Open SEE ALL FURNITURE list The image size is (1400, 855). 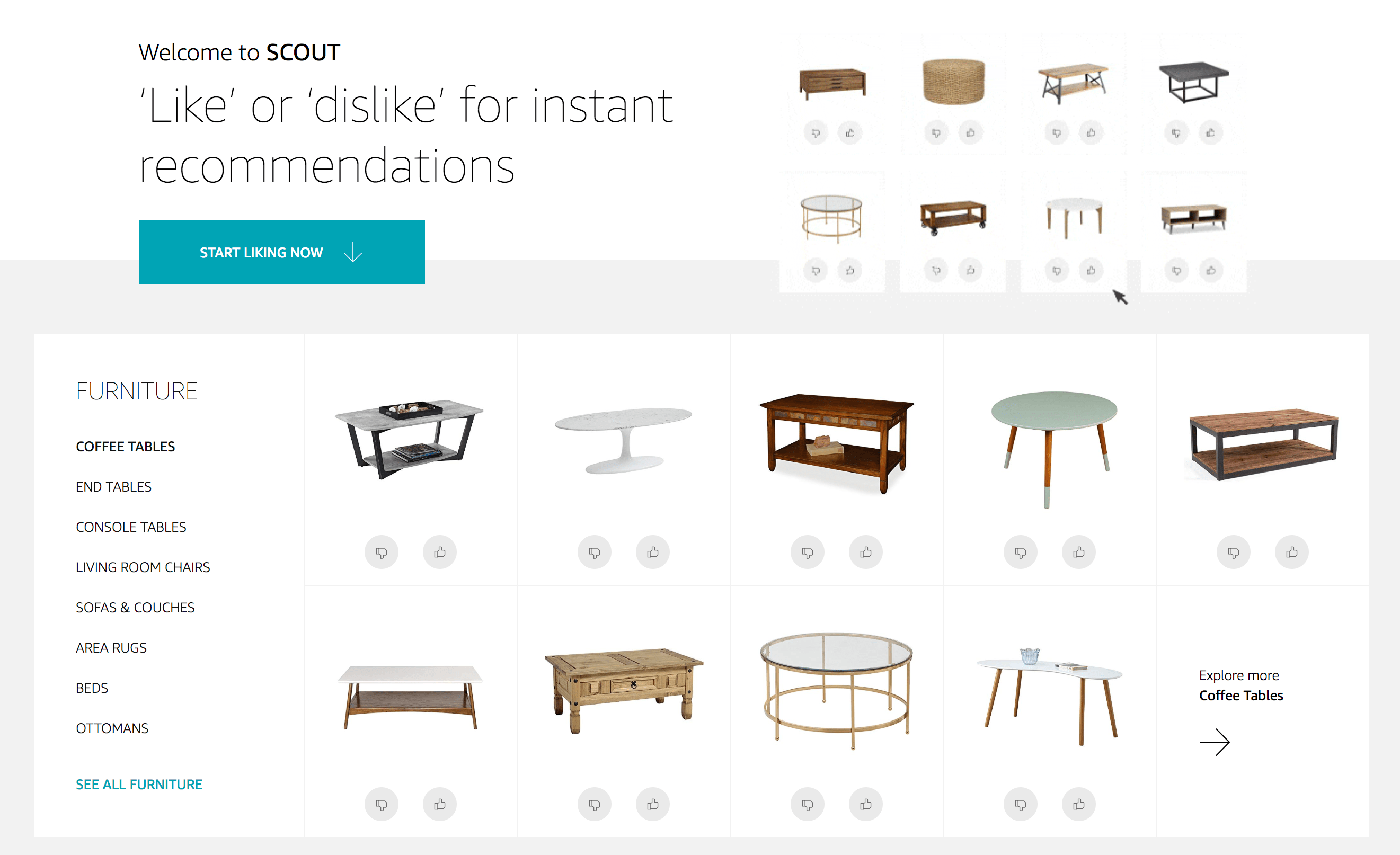pyautogui.click(x=138, y=784)
